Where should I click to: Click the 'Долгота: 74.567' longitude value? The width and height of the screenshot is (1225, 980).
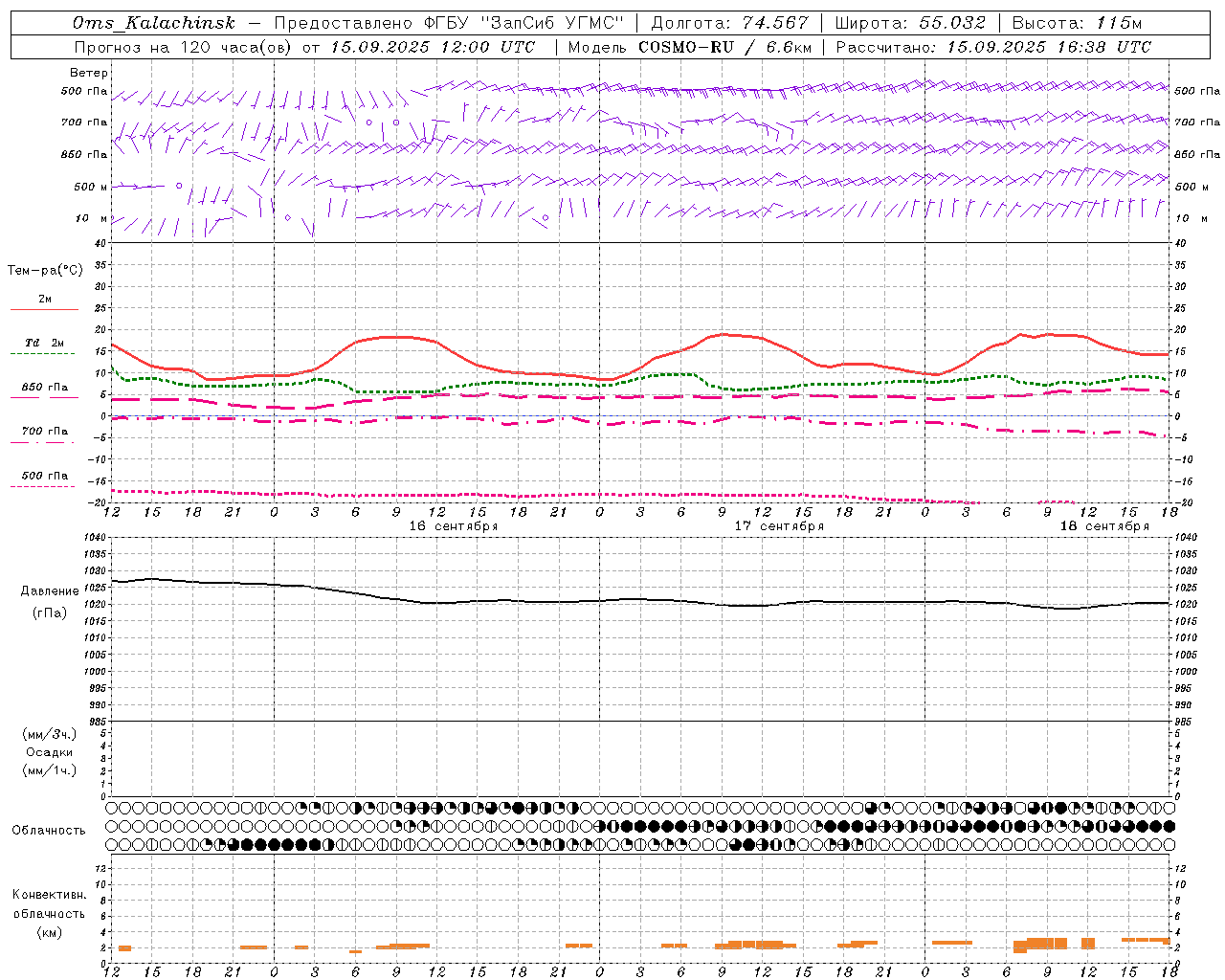pyautogui.click(x=730, y=23)
